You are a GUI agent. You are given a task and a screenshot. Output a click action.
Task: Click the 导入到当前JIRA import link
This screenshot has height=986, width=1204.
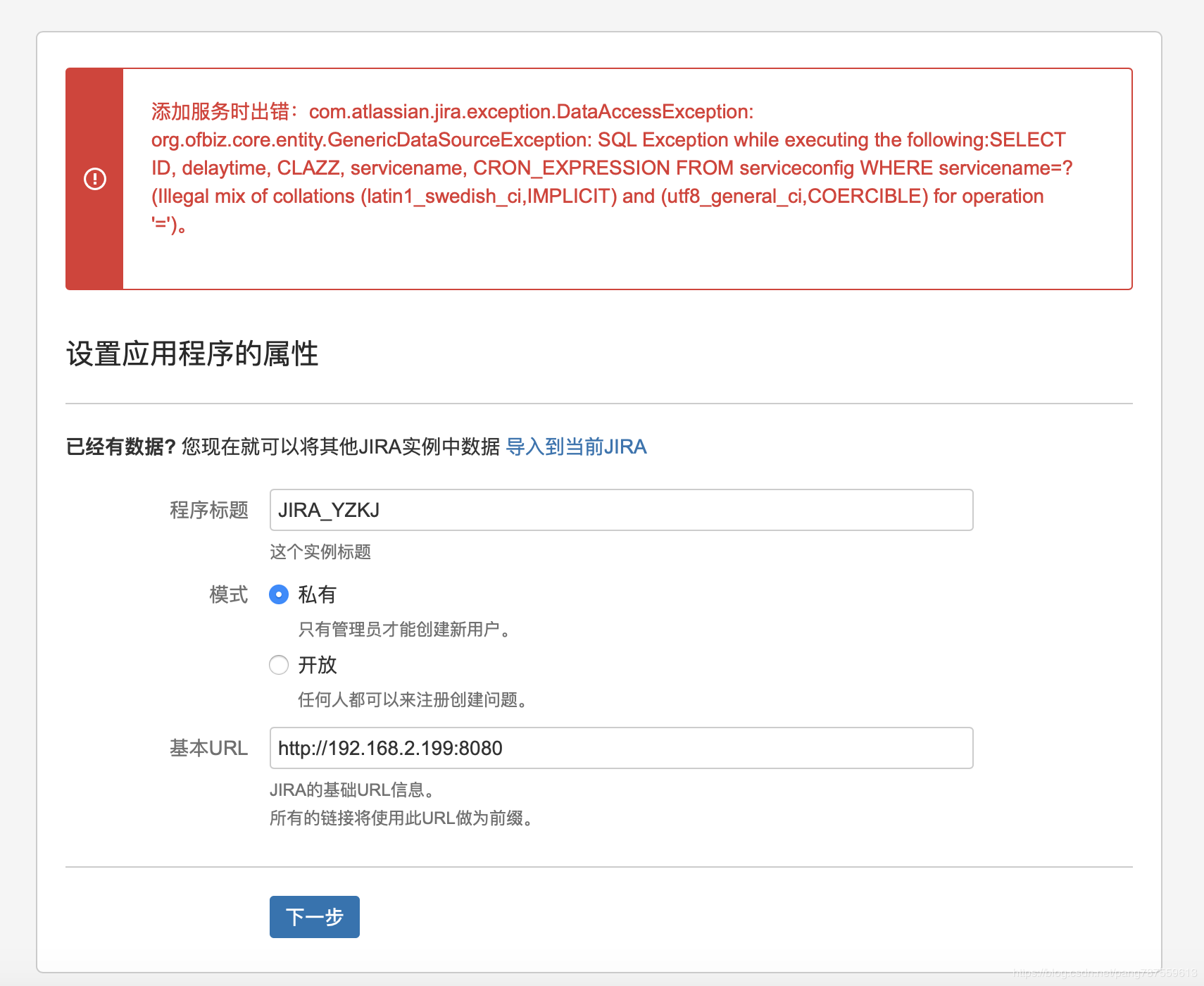(576, 447)
